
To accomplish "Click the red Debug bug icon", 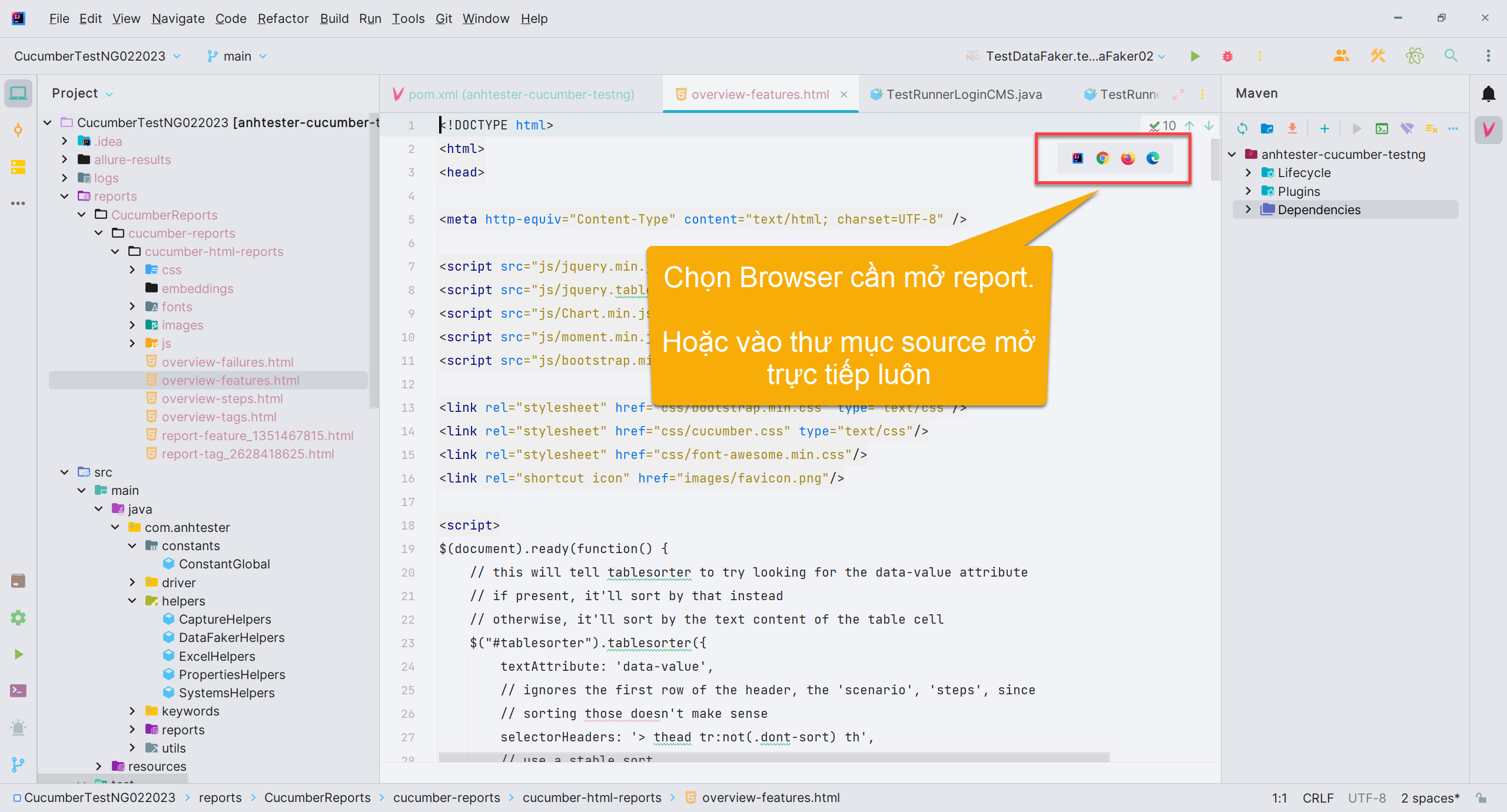I will [x=1228, y=56].
